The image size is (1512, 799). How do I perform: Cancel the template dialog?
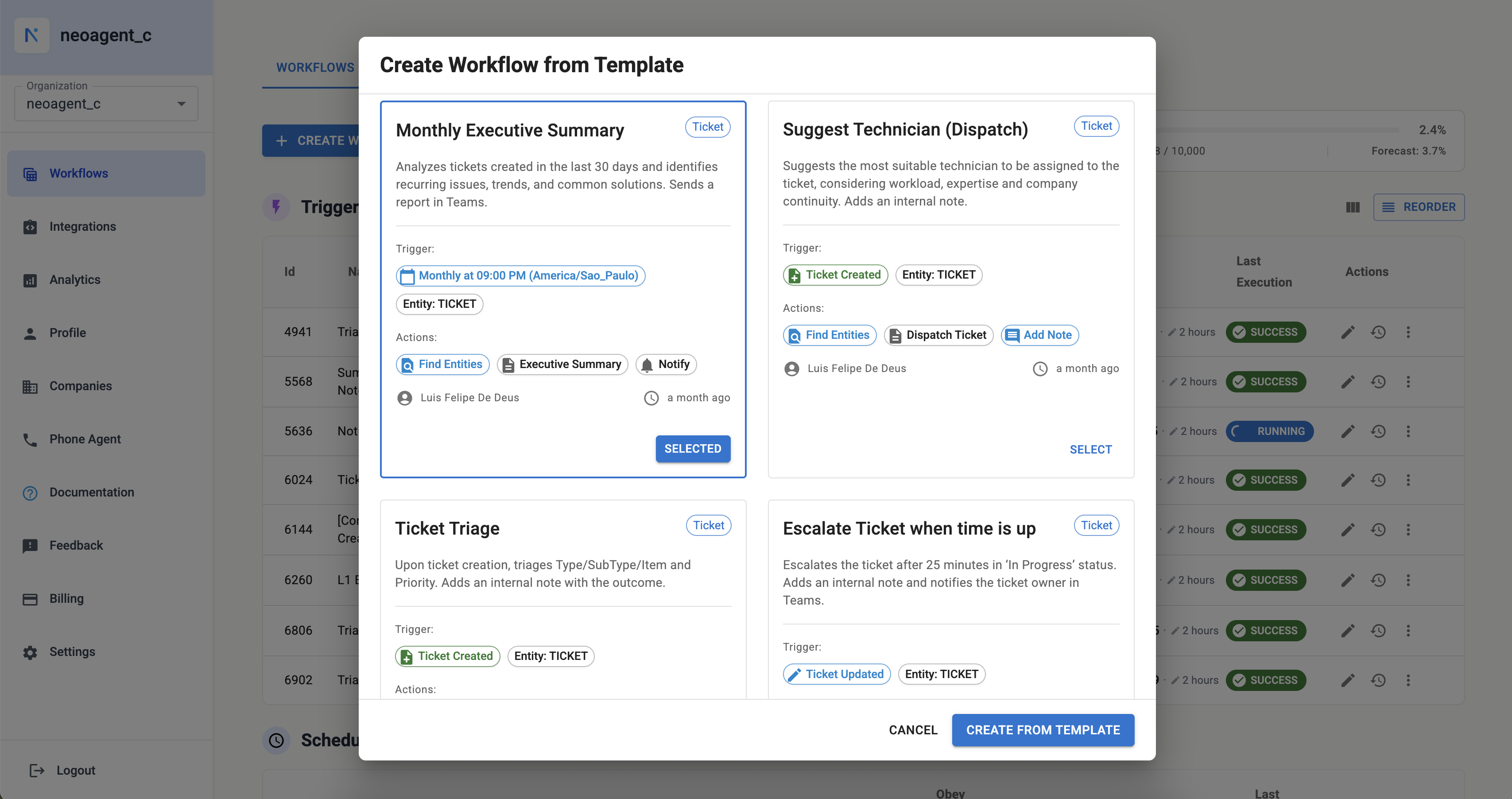click(x=913, y=730)
